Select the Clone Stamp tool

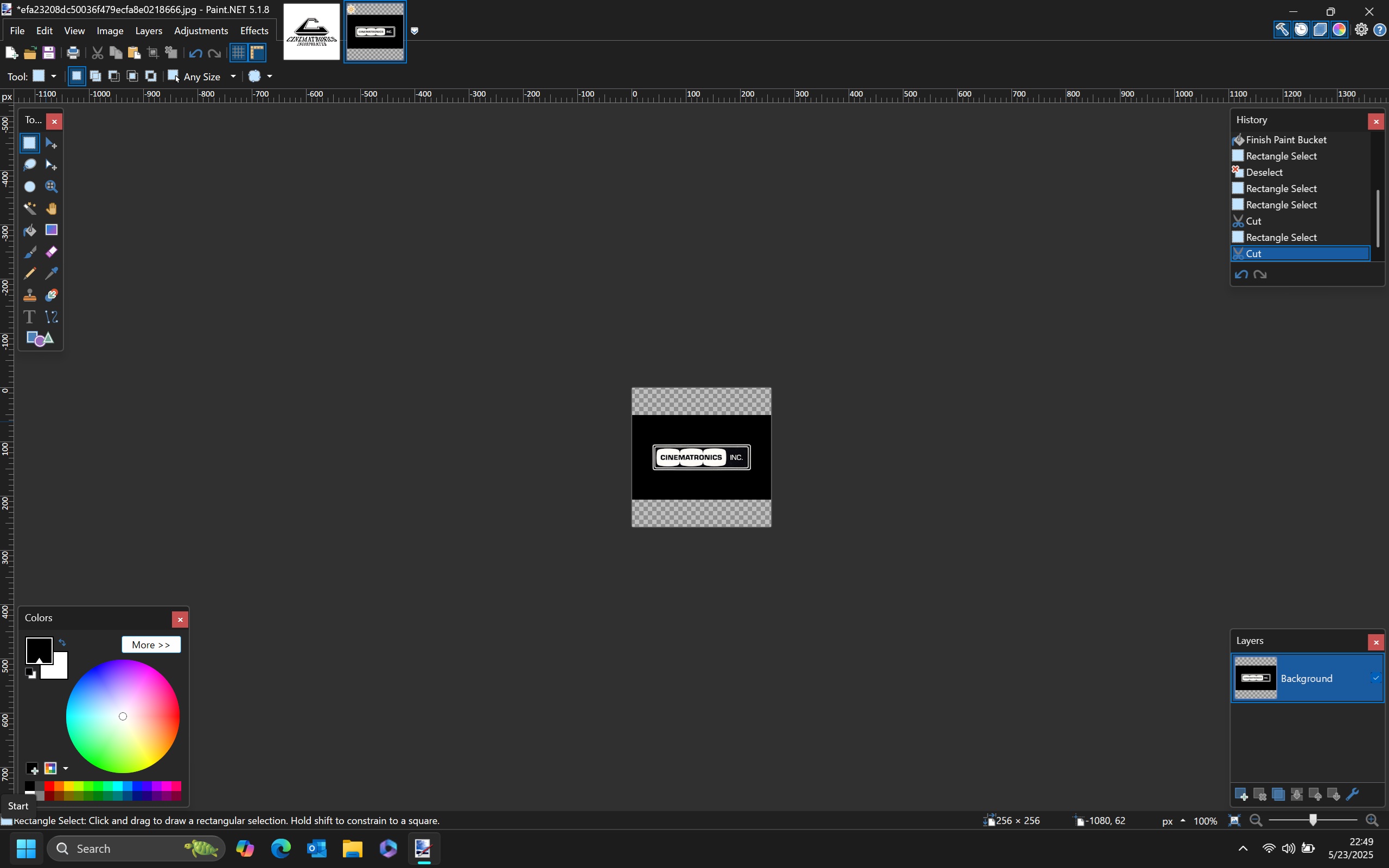[x=29, y=296]
